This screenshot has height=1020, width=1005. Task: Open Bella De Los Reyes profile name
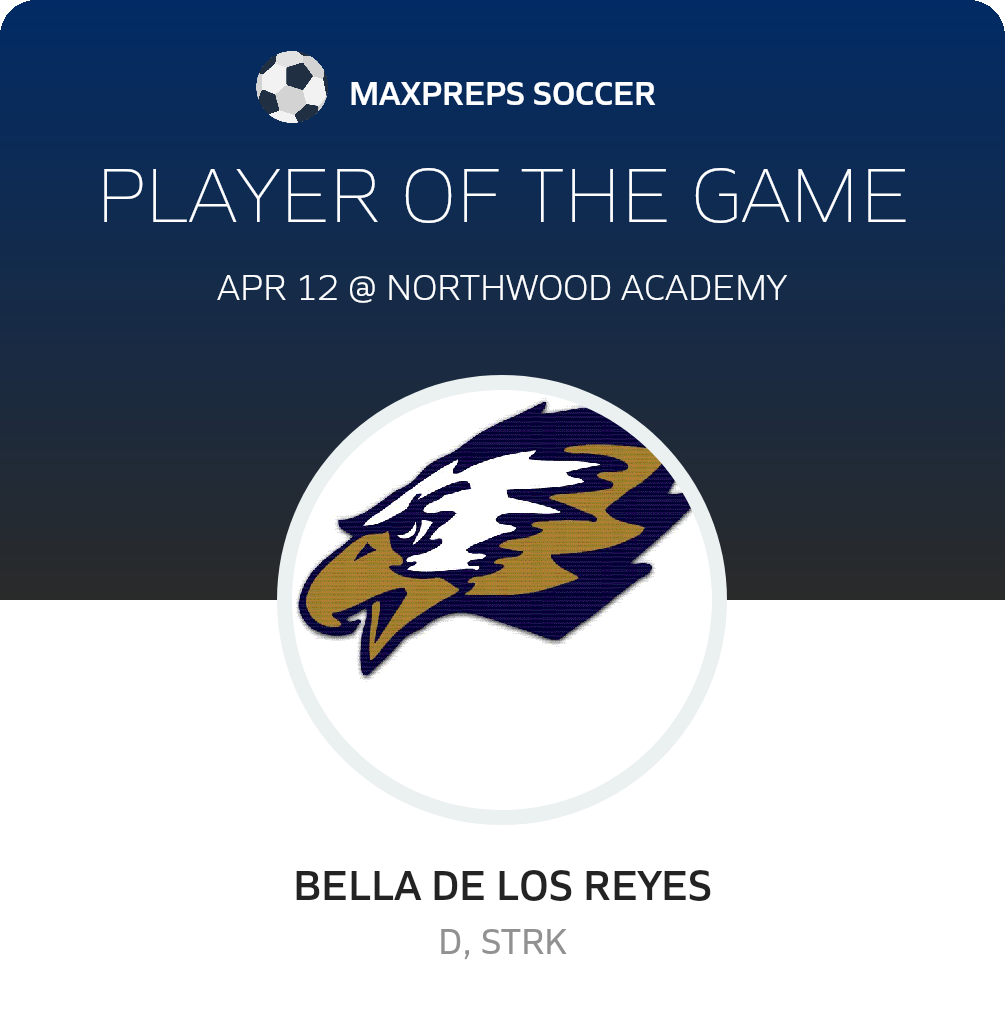click(x=503, y=886)
